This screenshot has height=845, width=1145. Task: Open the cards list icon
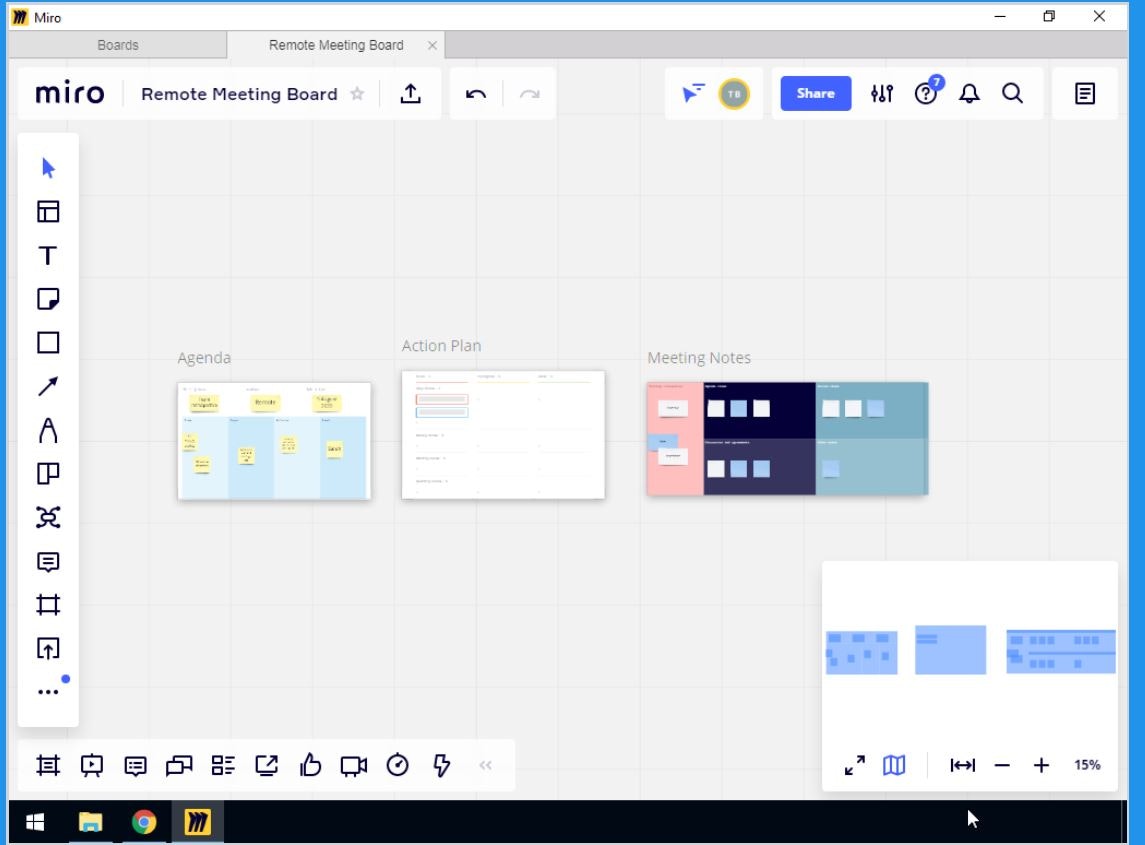point(223,765)
